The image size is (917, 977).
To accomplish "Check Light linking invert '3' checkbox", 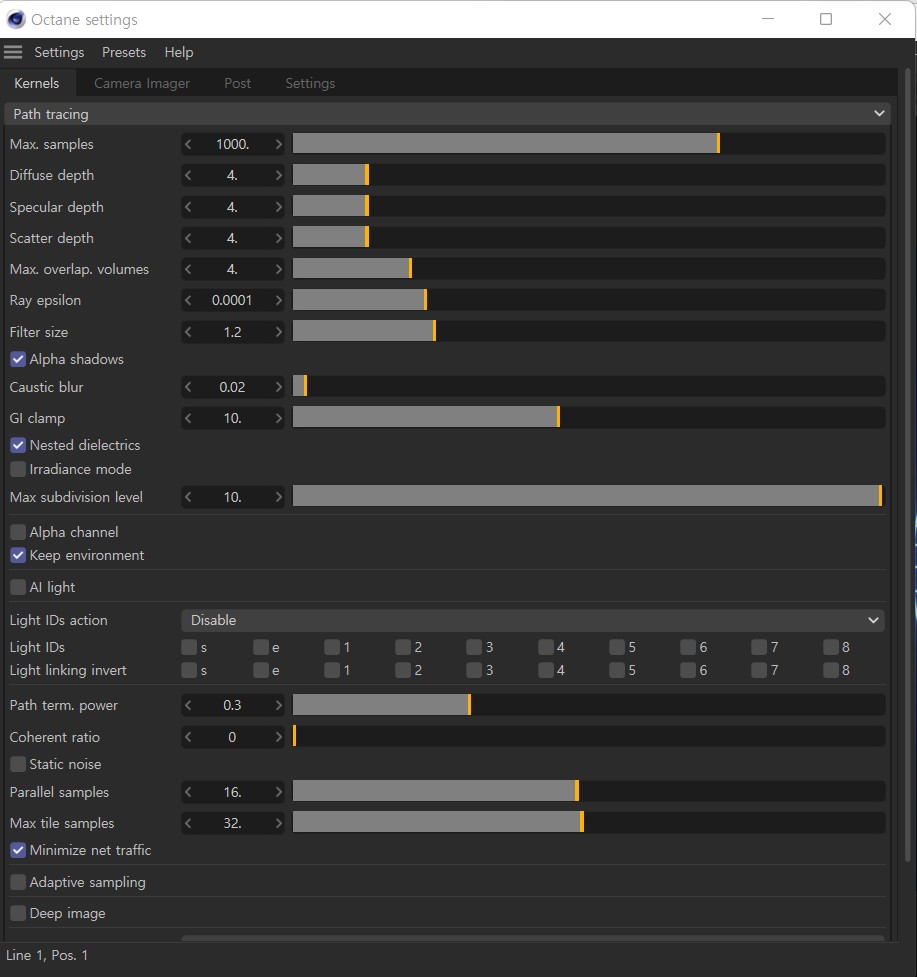I will pyautogui.click(x=474, y=670).
